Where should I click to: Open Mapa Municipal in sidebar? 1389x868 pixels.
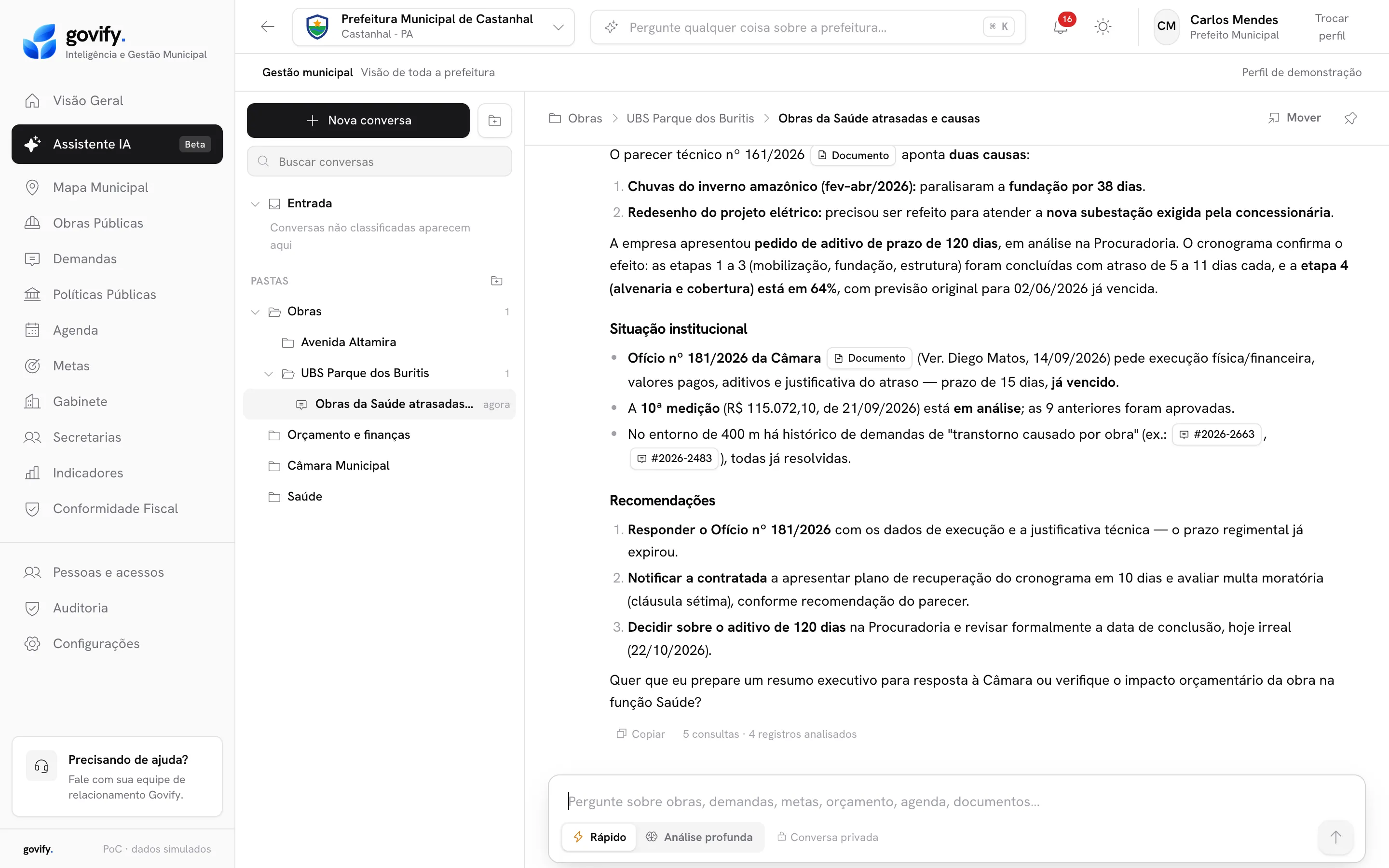point(117,188)
